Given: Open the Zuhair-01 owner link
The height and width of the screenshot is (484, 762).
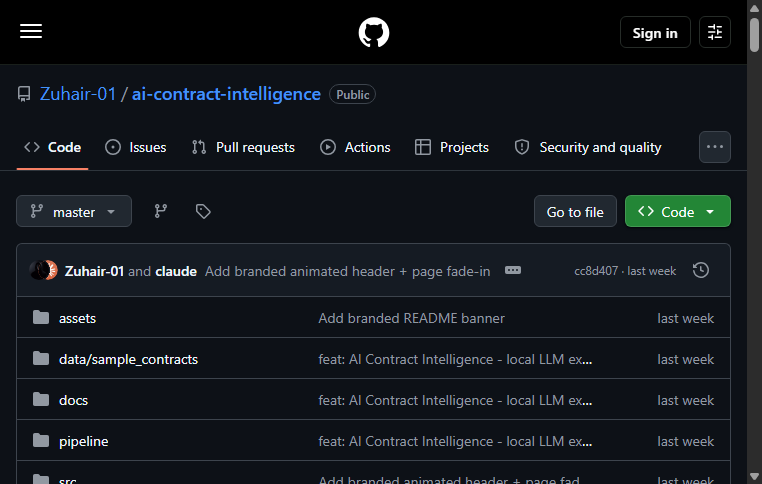Looking at the screenshot, I should [78, 94].
